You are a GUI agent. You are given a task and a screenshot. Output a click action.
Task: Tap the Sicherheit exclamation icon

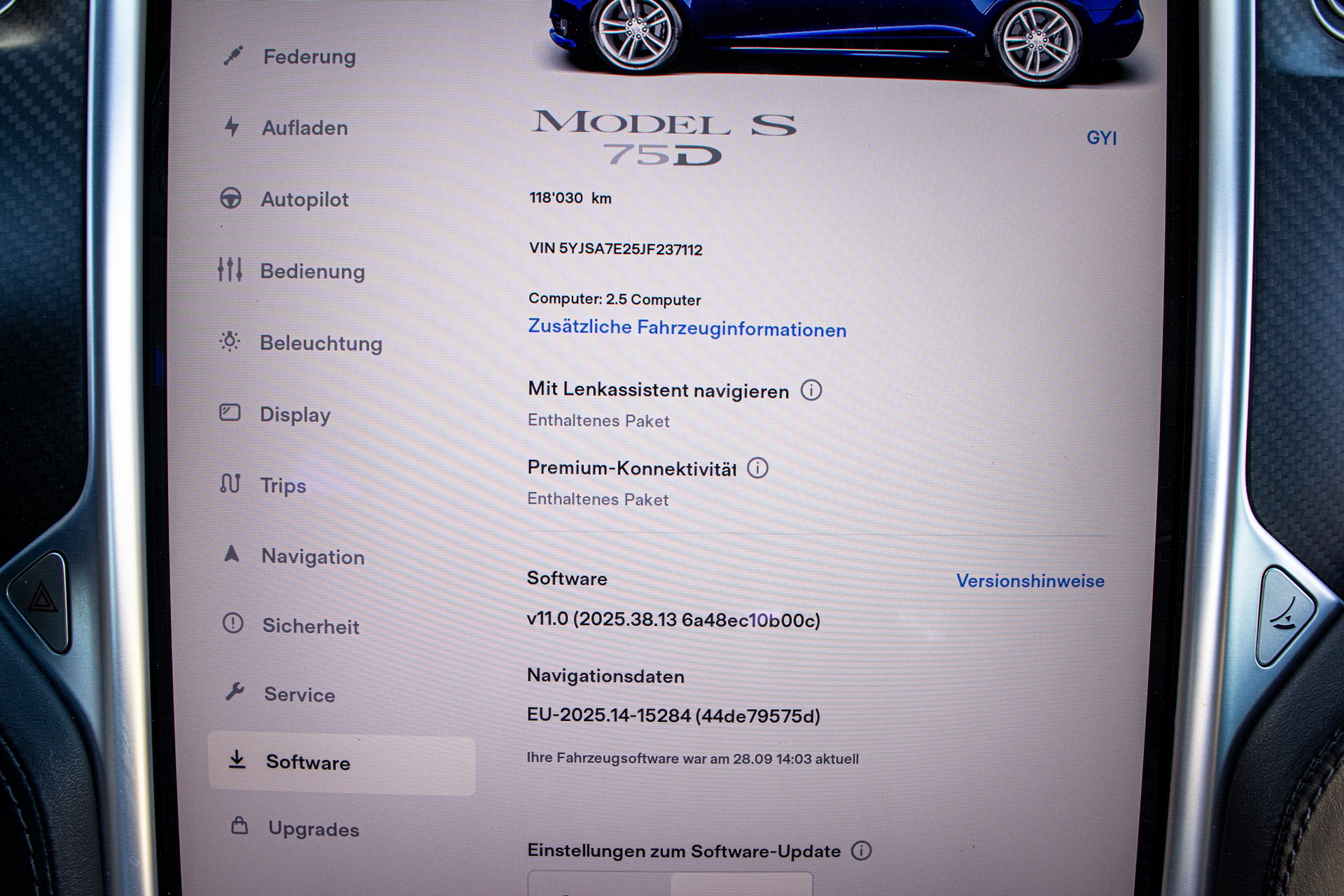click(233, 623)
